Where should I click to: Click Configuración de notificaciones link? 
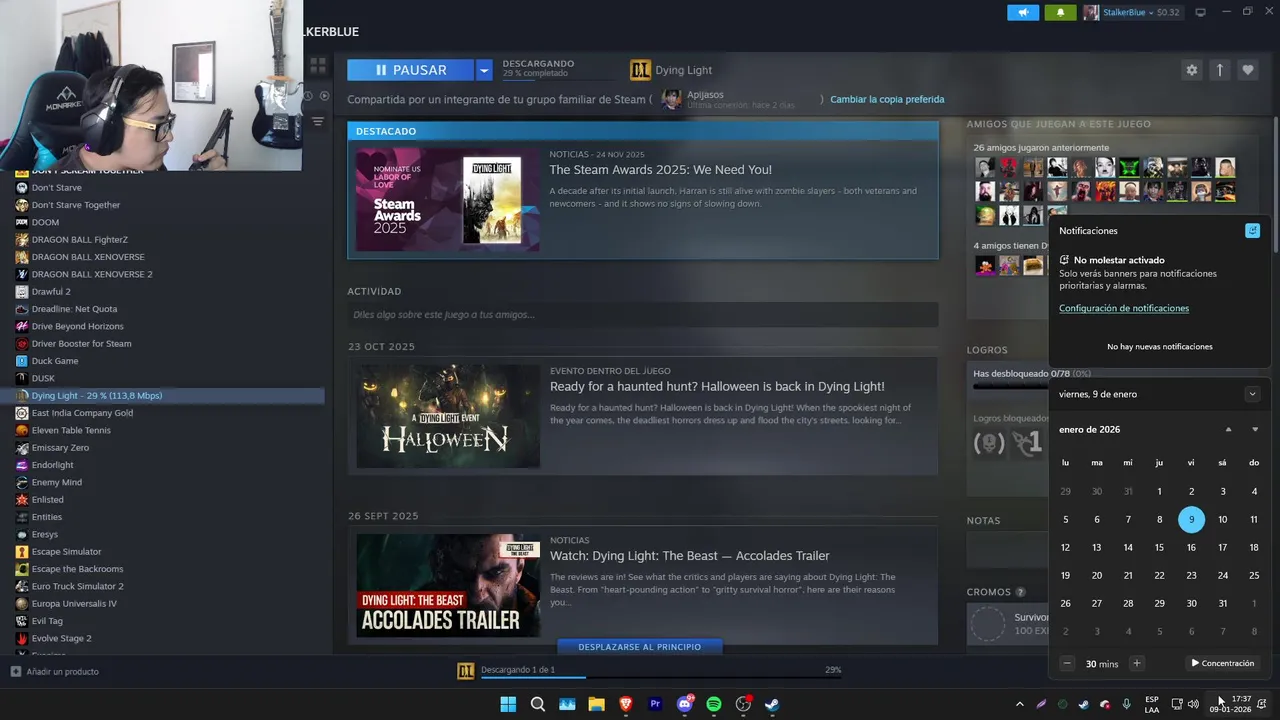tap(1124, 308)
